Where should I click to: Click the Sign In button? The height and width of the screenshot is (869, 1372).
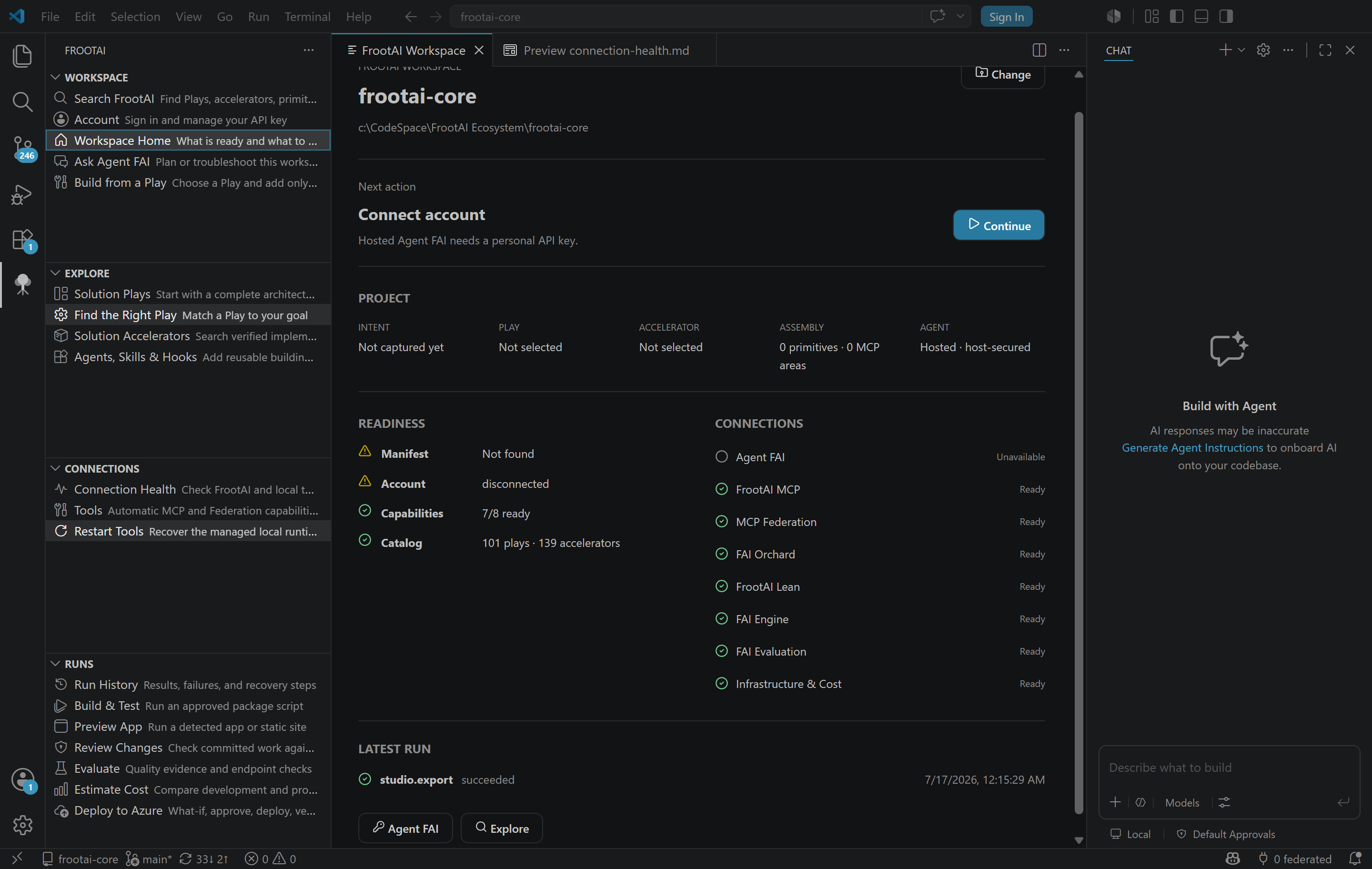click(1006, 17)
